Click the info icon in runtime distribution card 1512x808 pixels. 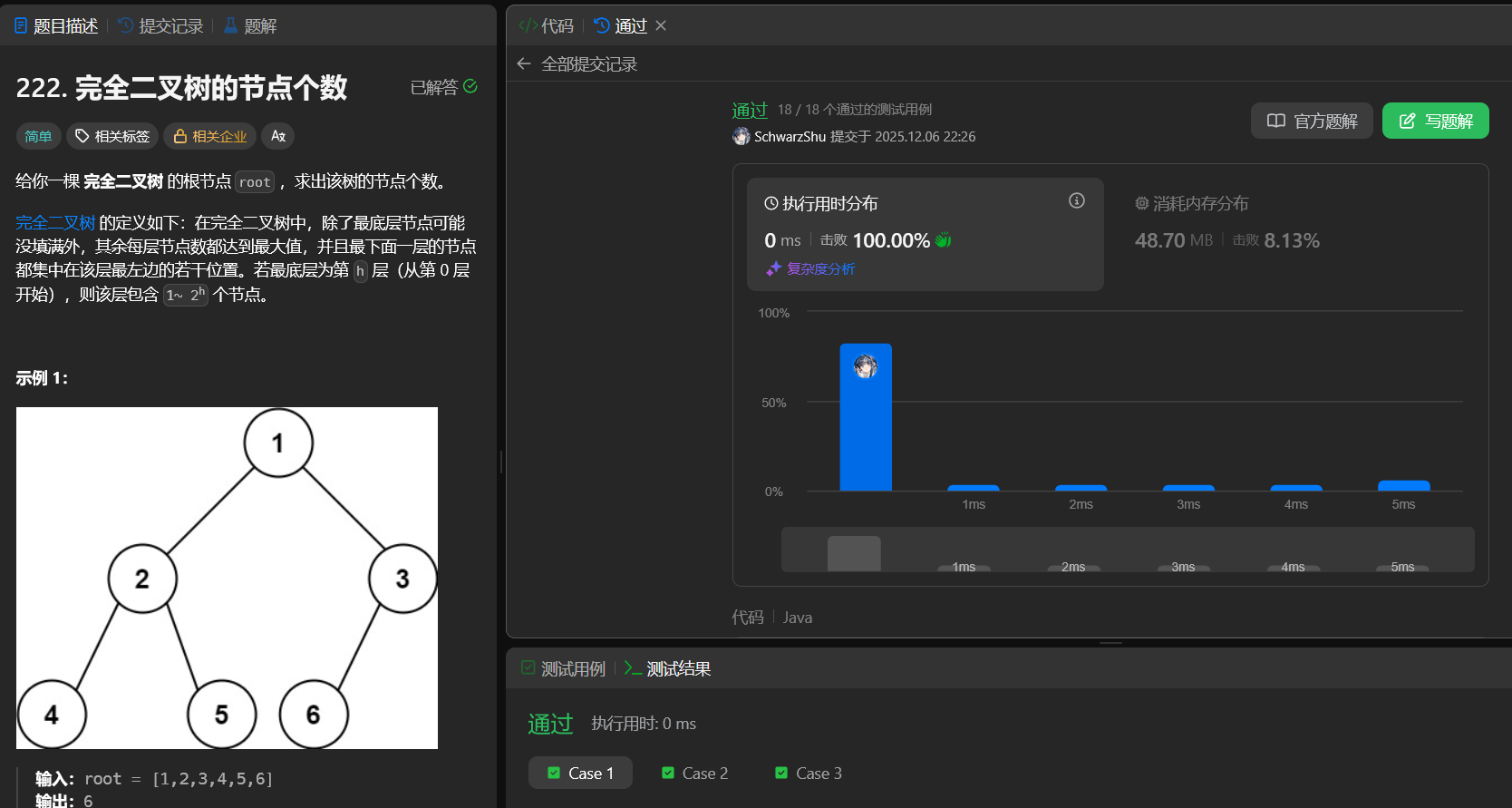point(1076,200)
